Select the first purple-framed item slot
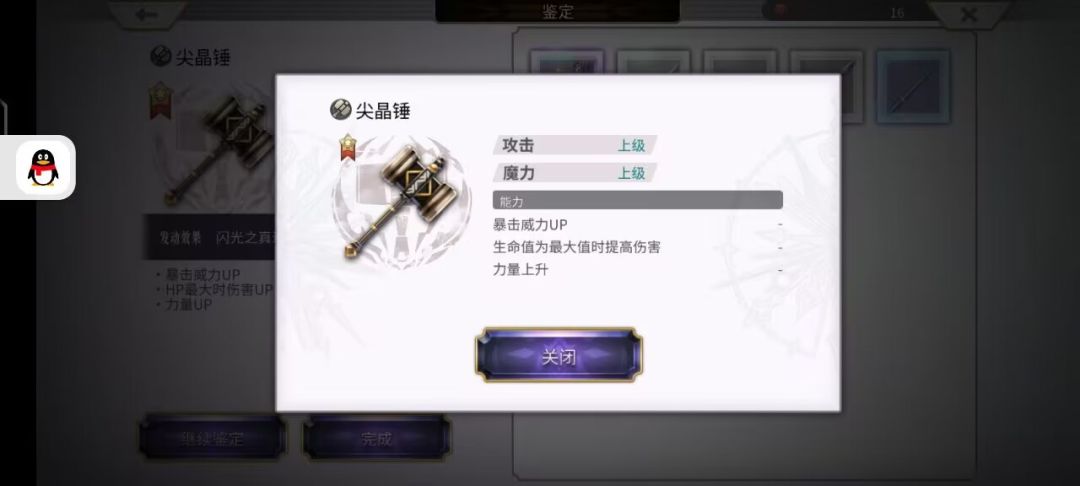 tap(567, 62)
